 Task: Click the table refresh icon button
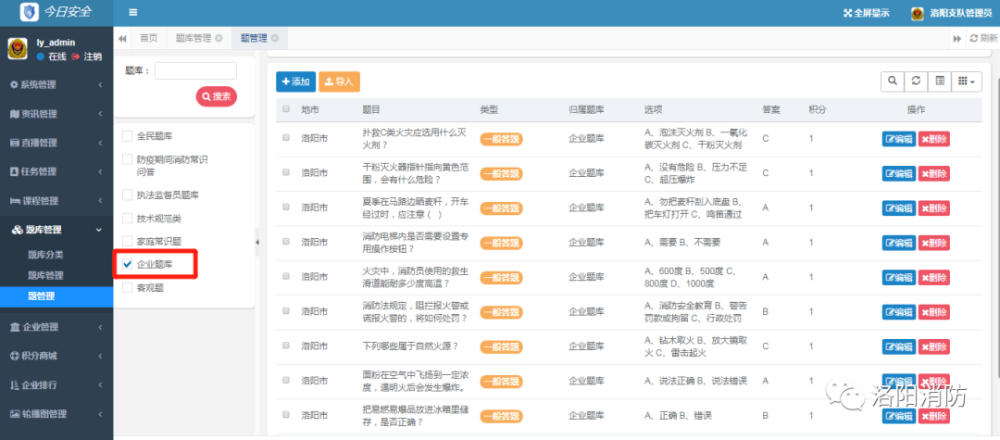coord(915,81)
